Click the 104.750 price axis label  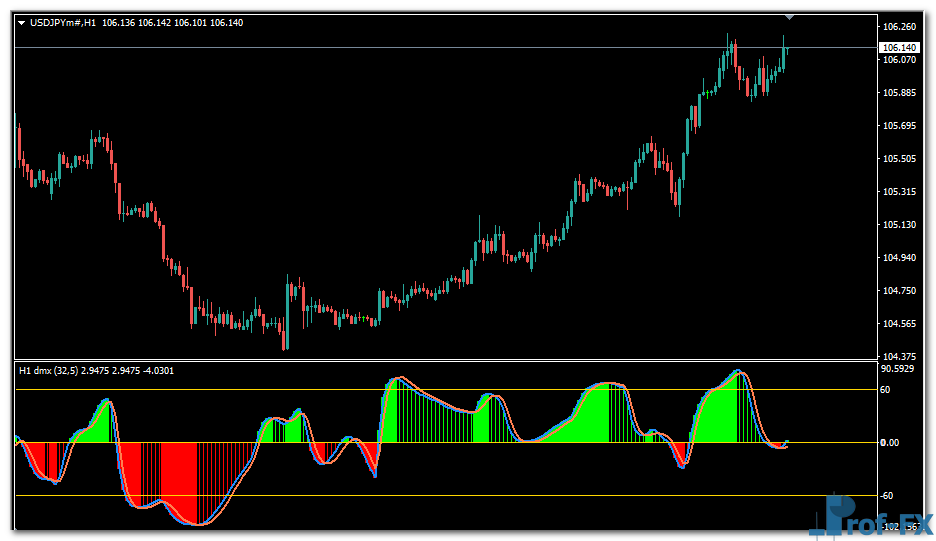point(899,291)
